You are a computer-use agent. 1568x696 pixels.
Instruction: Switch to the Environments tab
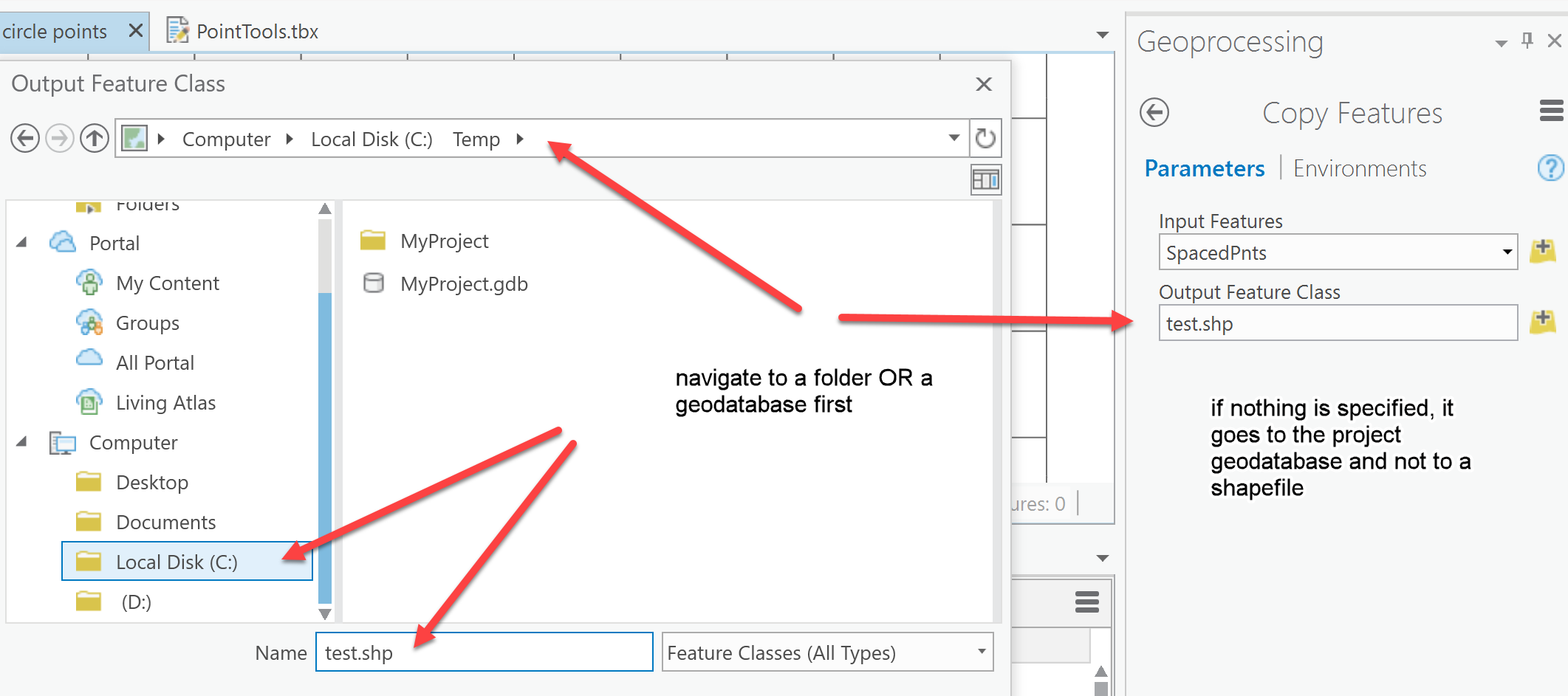point(1360,169)
